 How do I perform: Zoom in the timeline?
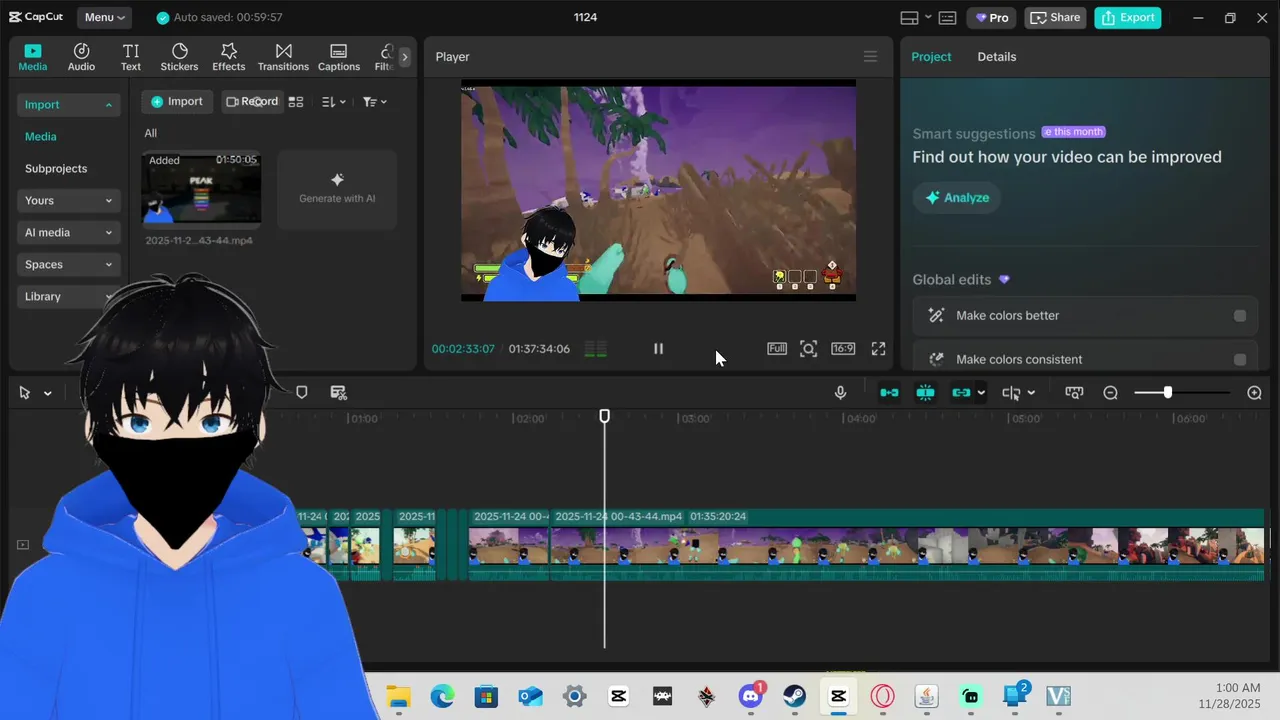1254,393
